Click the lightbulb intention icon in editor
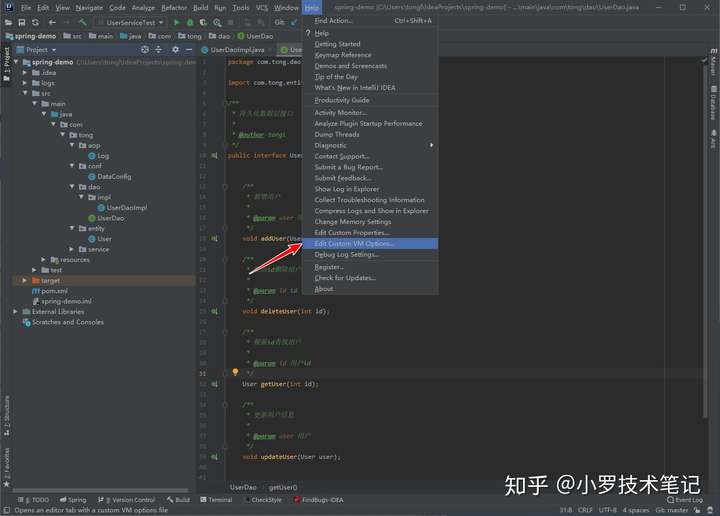The height and width of the screenshot is (516, 720). coord(235,372)
